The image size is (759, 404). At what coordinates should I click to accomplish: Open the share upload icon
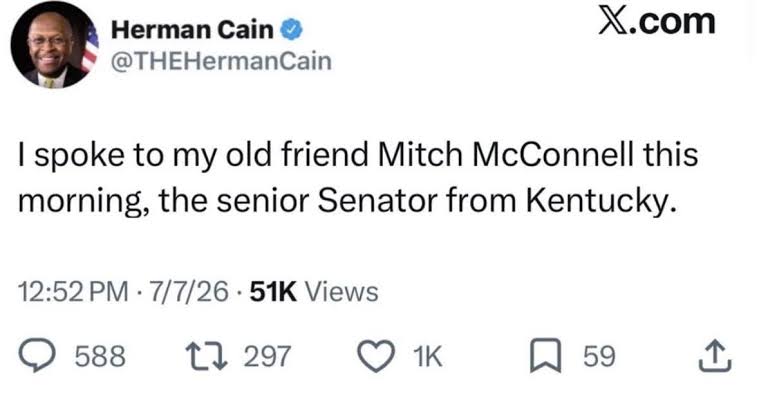click(715, 357)
